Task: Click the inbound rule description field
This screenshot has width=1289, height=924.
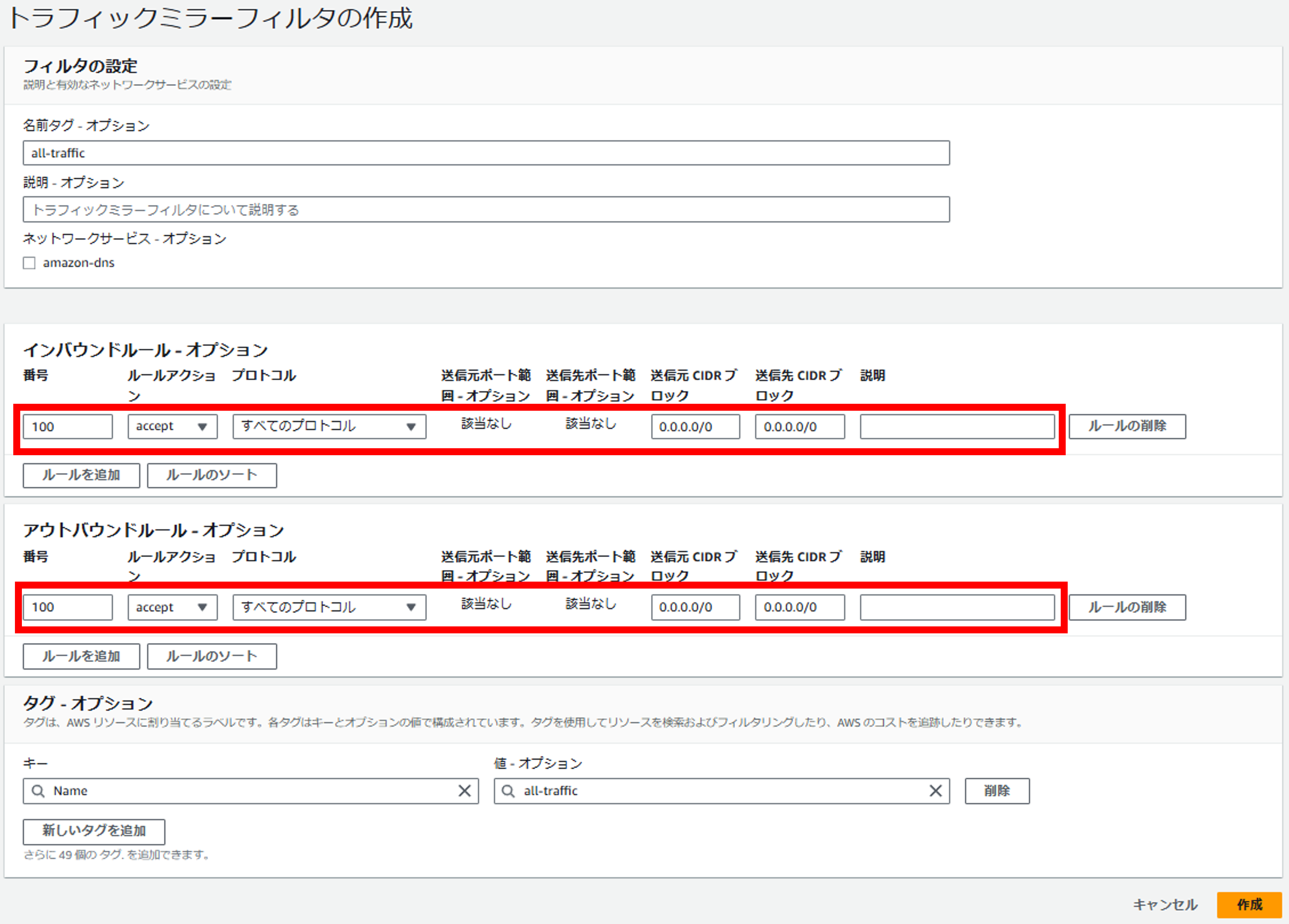Action: coord(957,427)
